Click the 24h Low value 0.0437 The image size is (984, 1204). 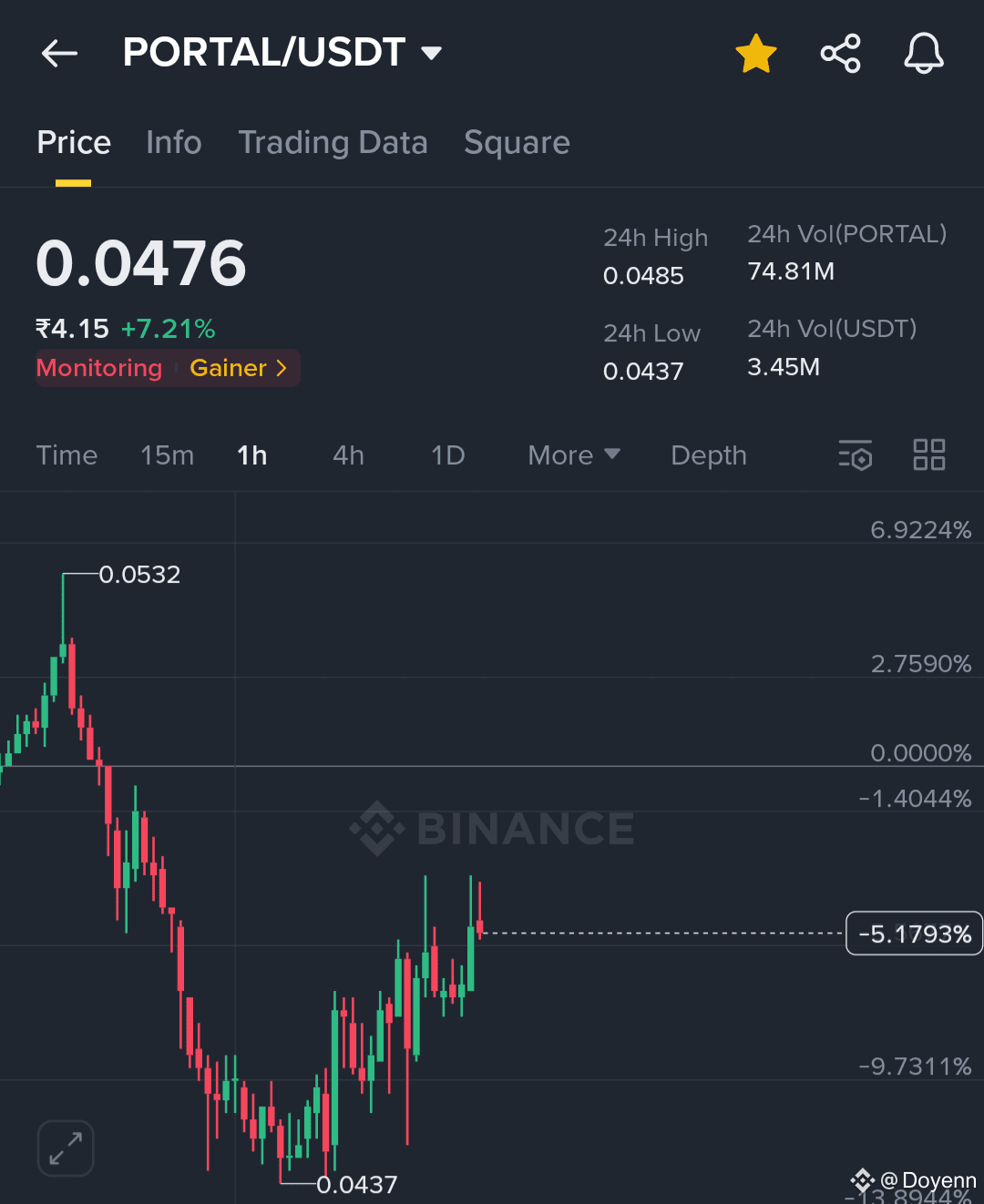[x=643, y=372]
